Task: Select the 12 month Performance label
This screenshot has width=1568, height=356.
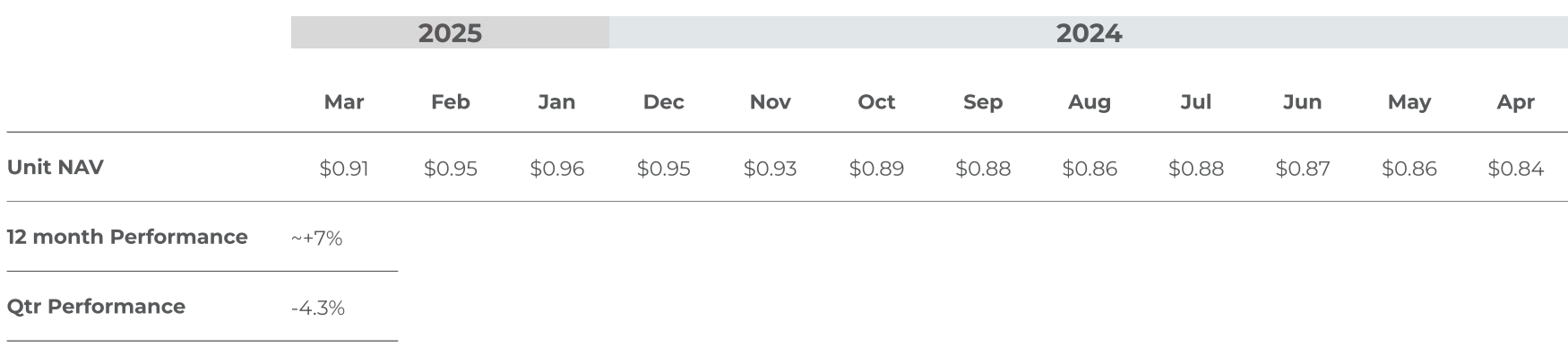Action: [x=127, y=237]
